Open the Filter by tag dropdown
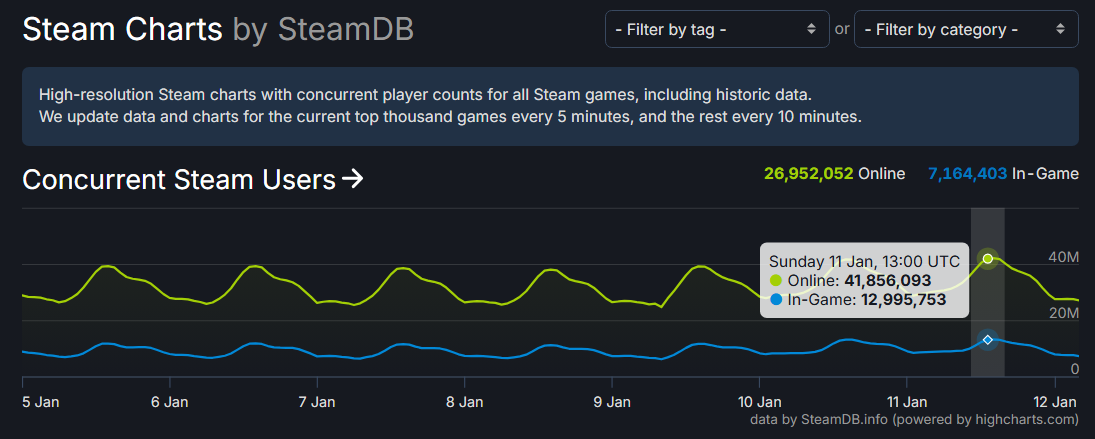This screenshot has height=439, width=1095. (717, 29)
